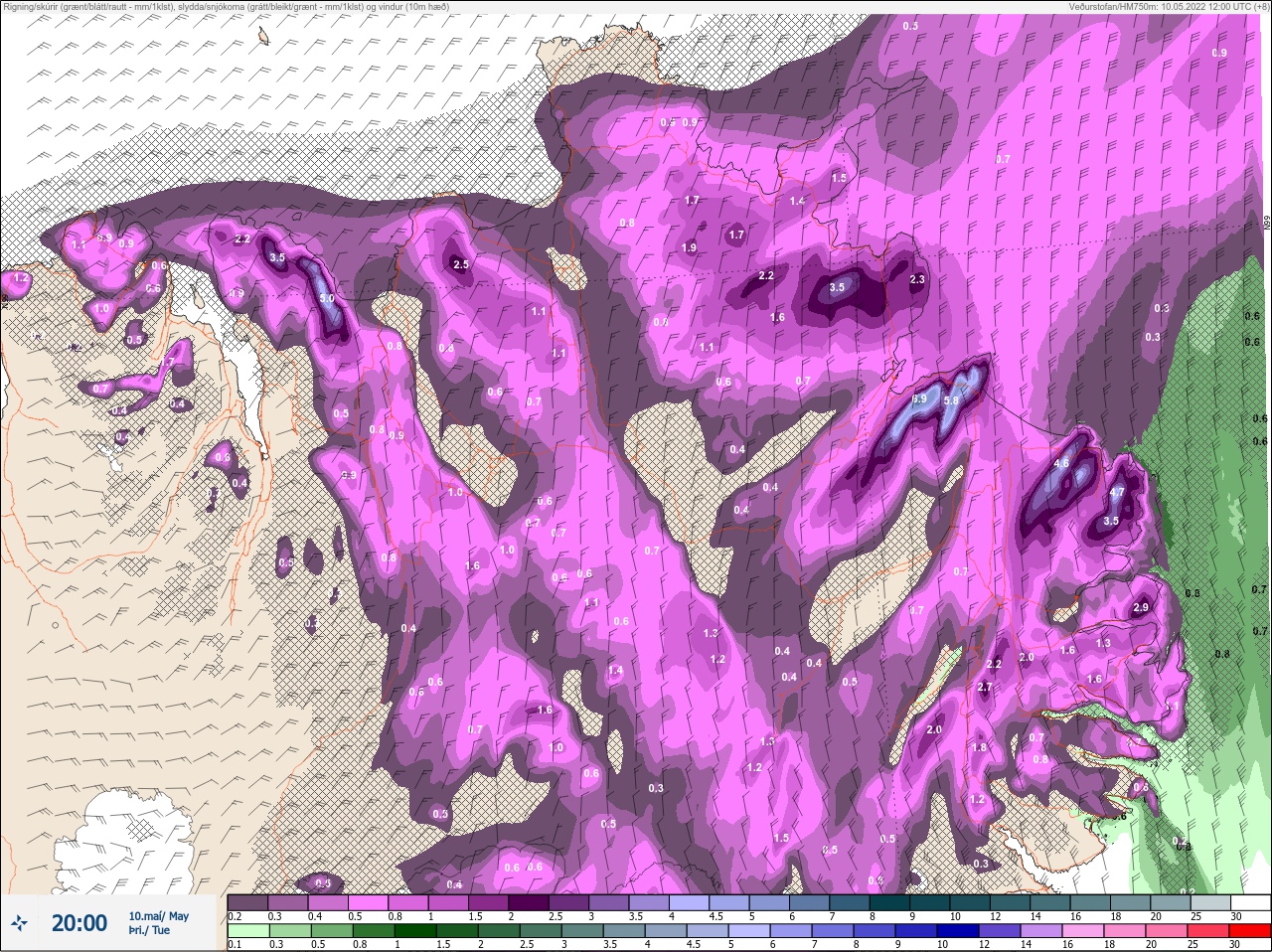Click the '10.maí/ May' date label
This screenshot has width=1272, height=952.
(158, 916)
